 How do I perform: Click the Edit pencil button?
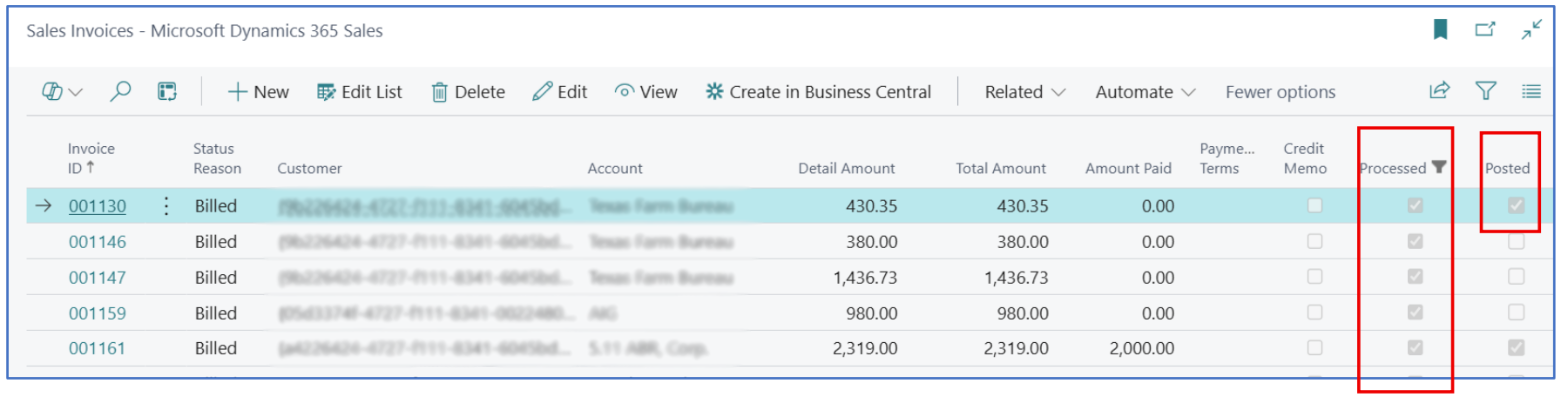tap(560, 92)
